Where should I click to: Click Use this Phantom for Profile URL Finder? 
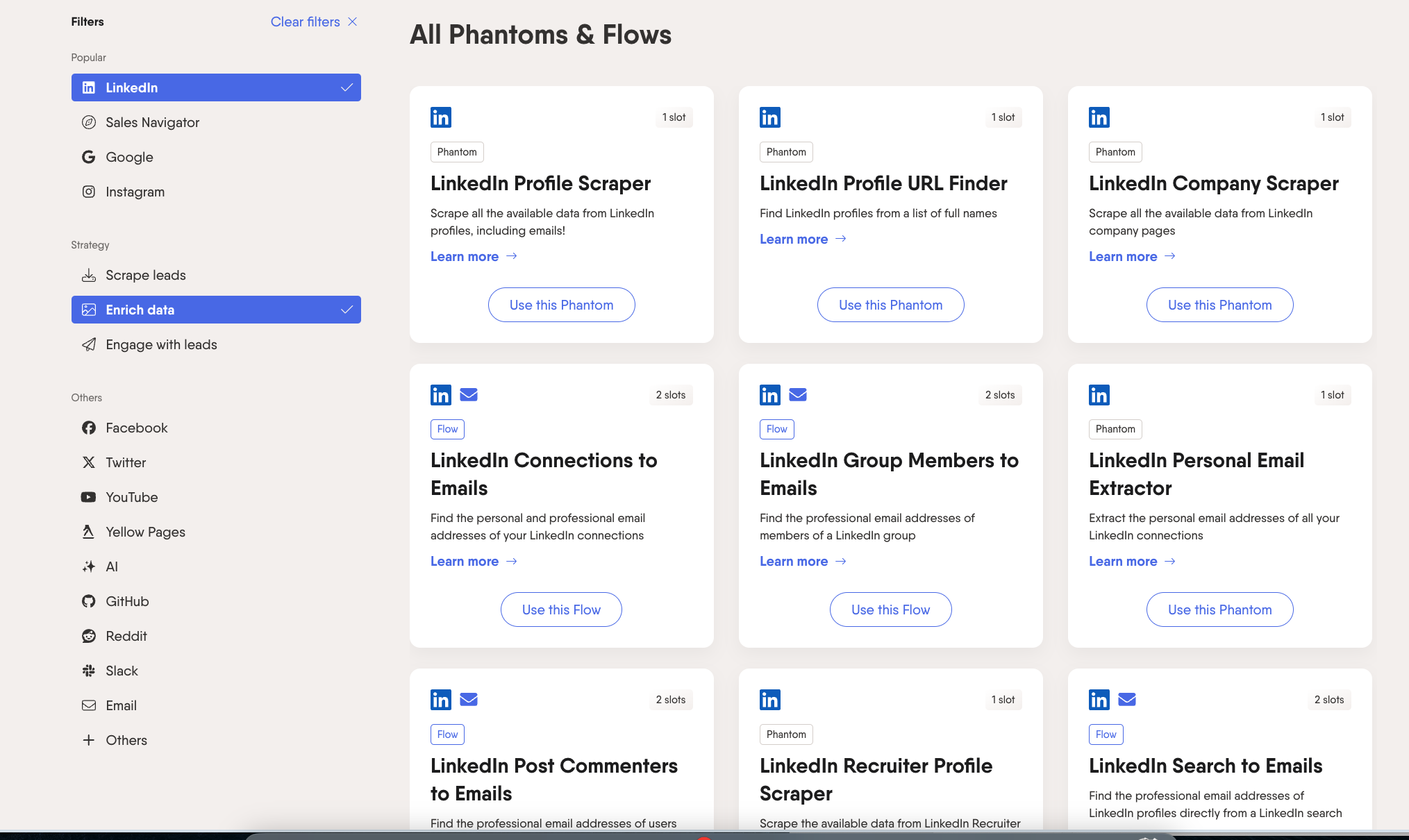click(x=890, y=305)
